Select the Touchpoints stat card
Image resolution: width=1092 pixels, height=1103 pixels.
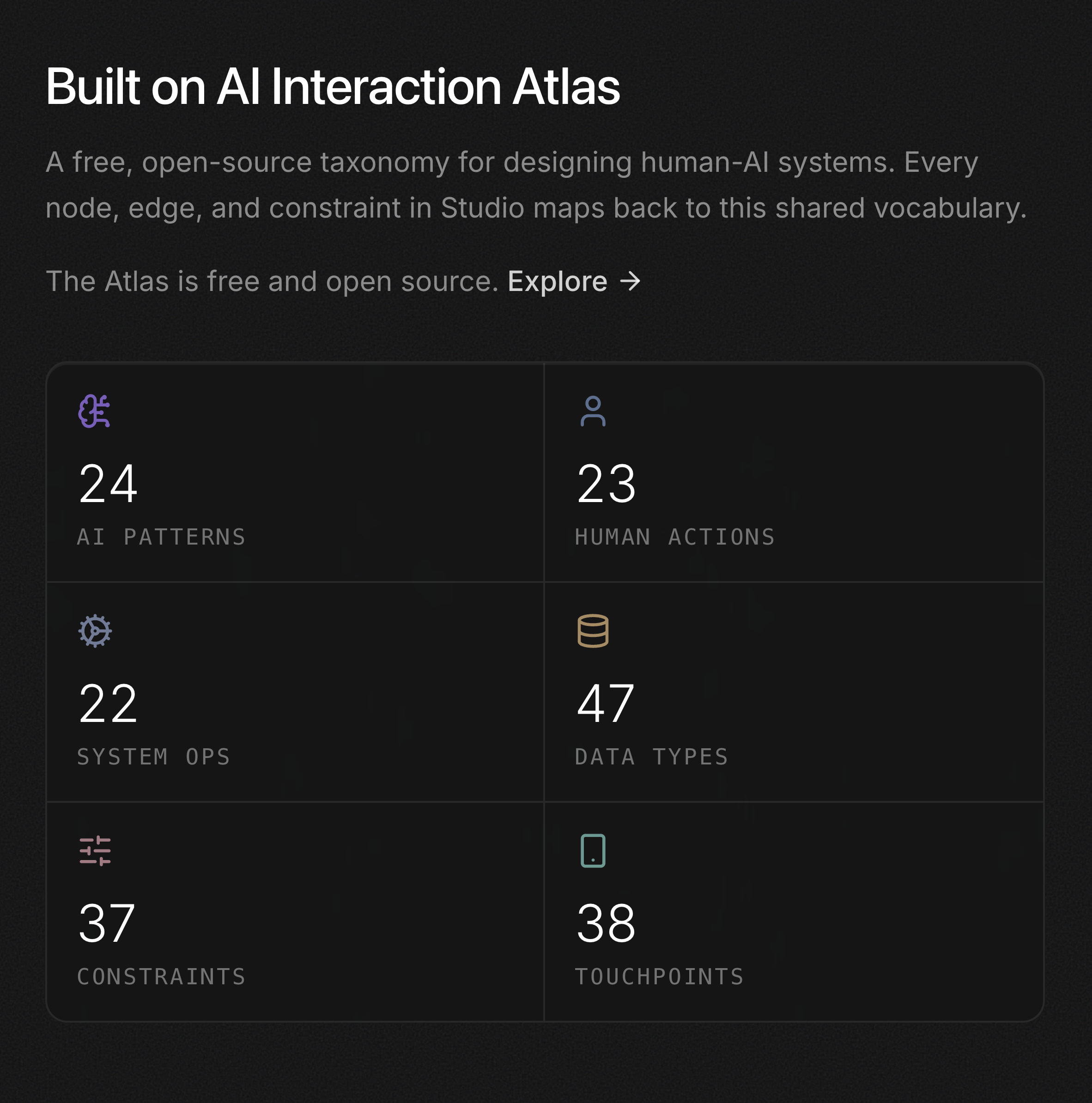tap(794, 910)
